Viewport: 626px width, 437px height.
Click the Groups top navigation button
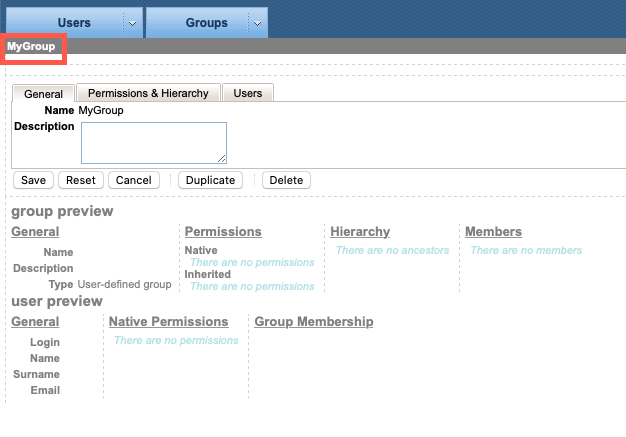tap(198, 23)
